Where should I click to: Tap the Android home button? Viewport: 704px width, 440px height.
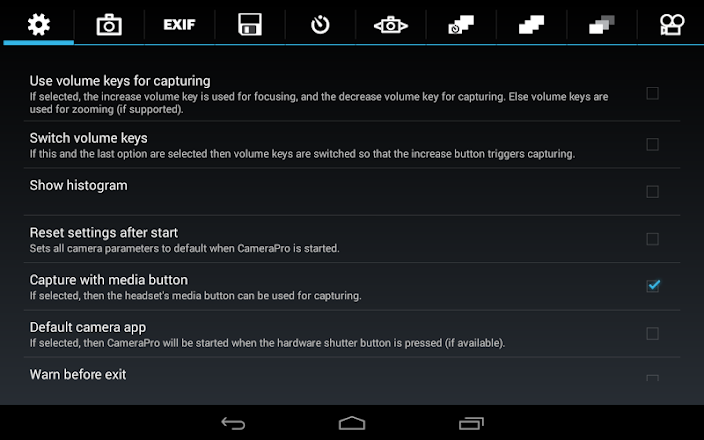pos(352,423)
